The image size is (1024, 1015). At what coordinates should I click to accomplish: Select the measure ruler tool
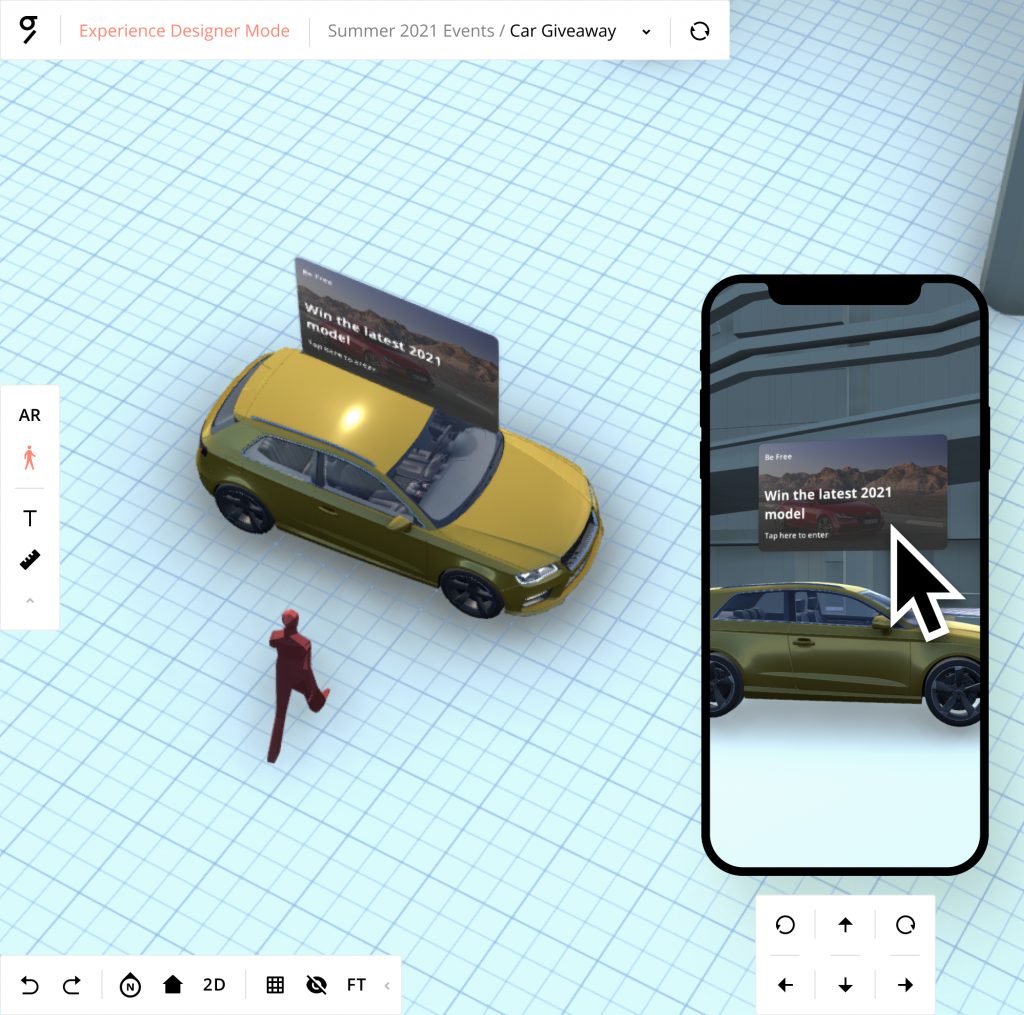coord(30,558)
